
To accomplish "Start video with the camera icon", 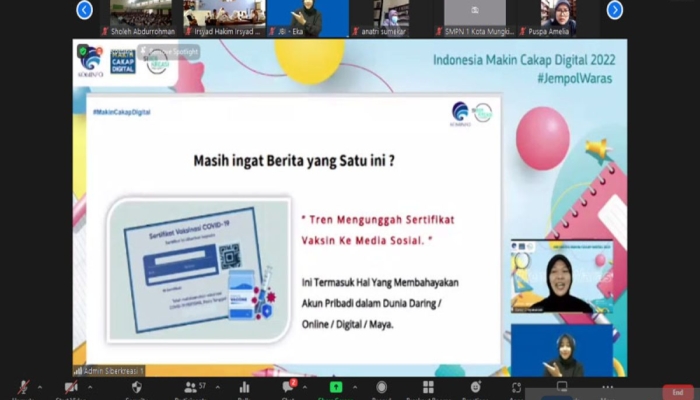I will (71, 387).
